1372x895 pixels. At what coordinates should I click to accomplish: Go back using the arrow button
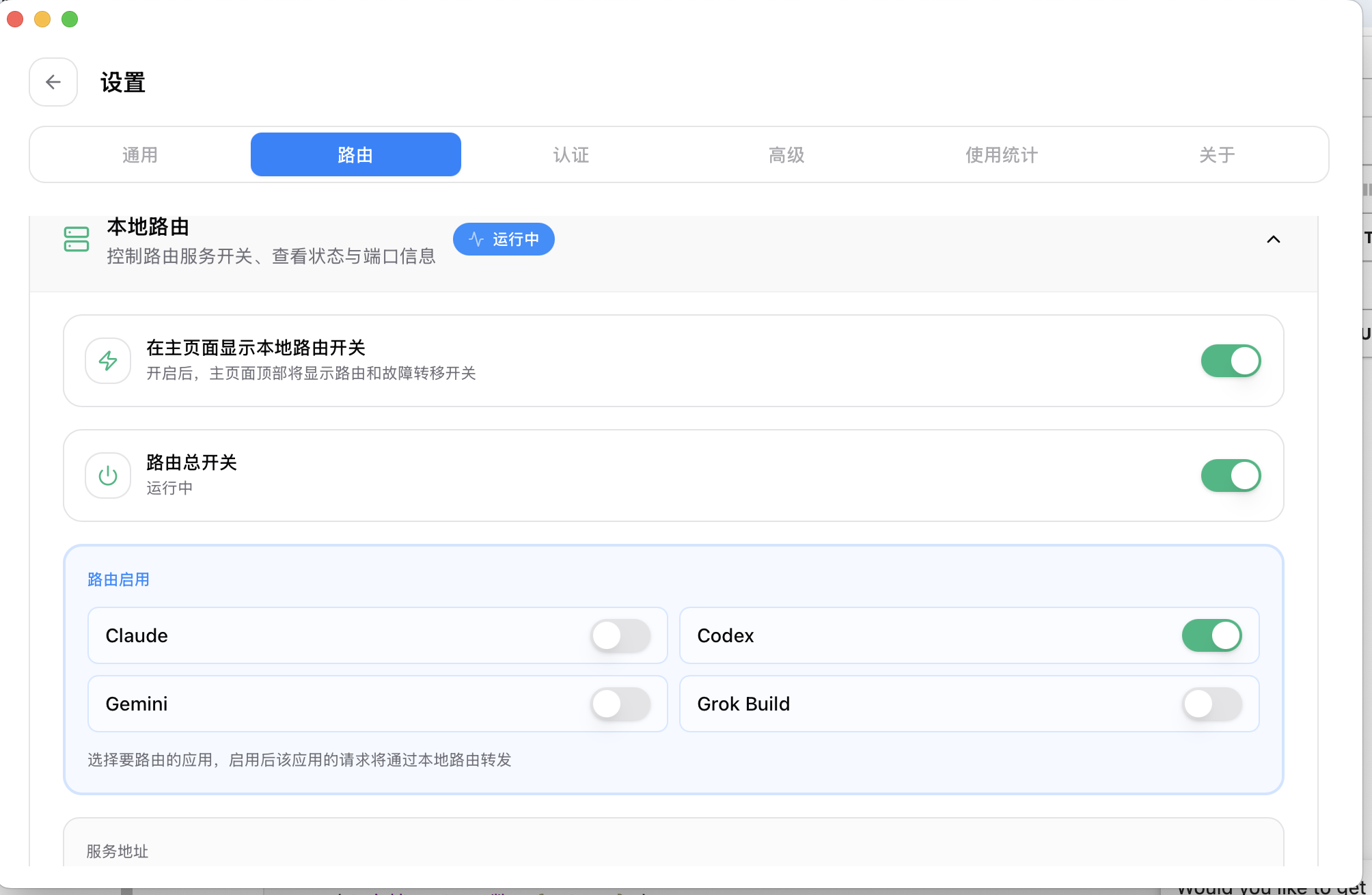point(53,82)
